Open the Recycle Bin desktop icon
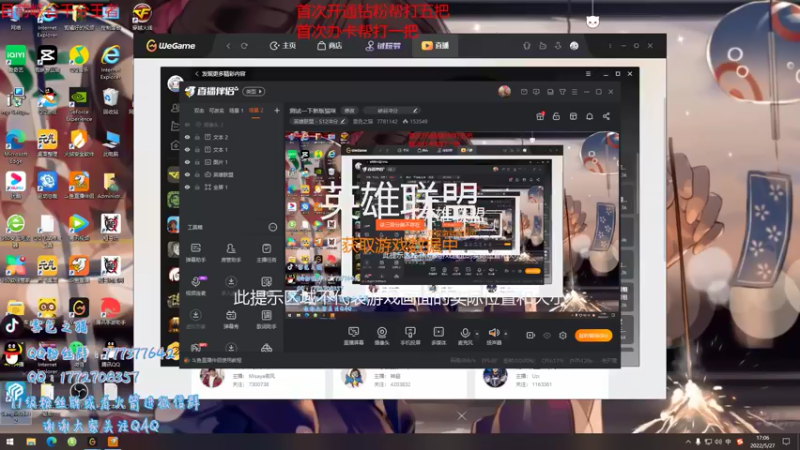 tap(110, 101)
